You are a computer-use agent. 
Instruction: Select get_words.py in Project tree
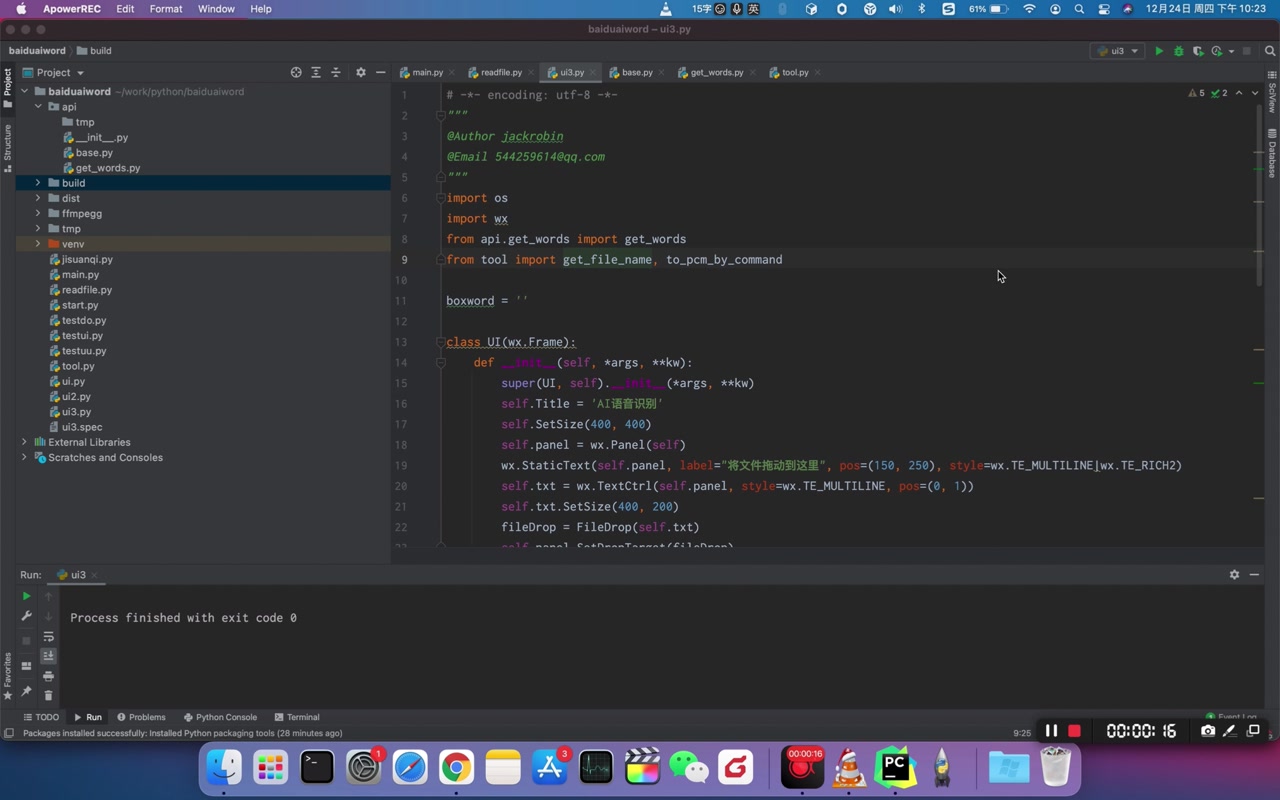[108, 168]
